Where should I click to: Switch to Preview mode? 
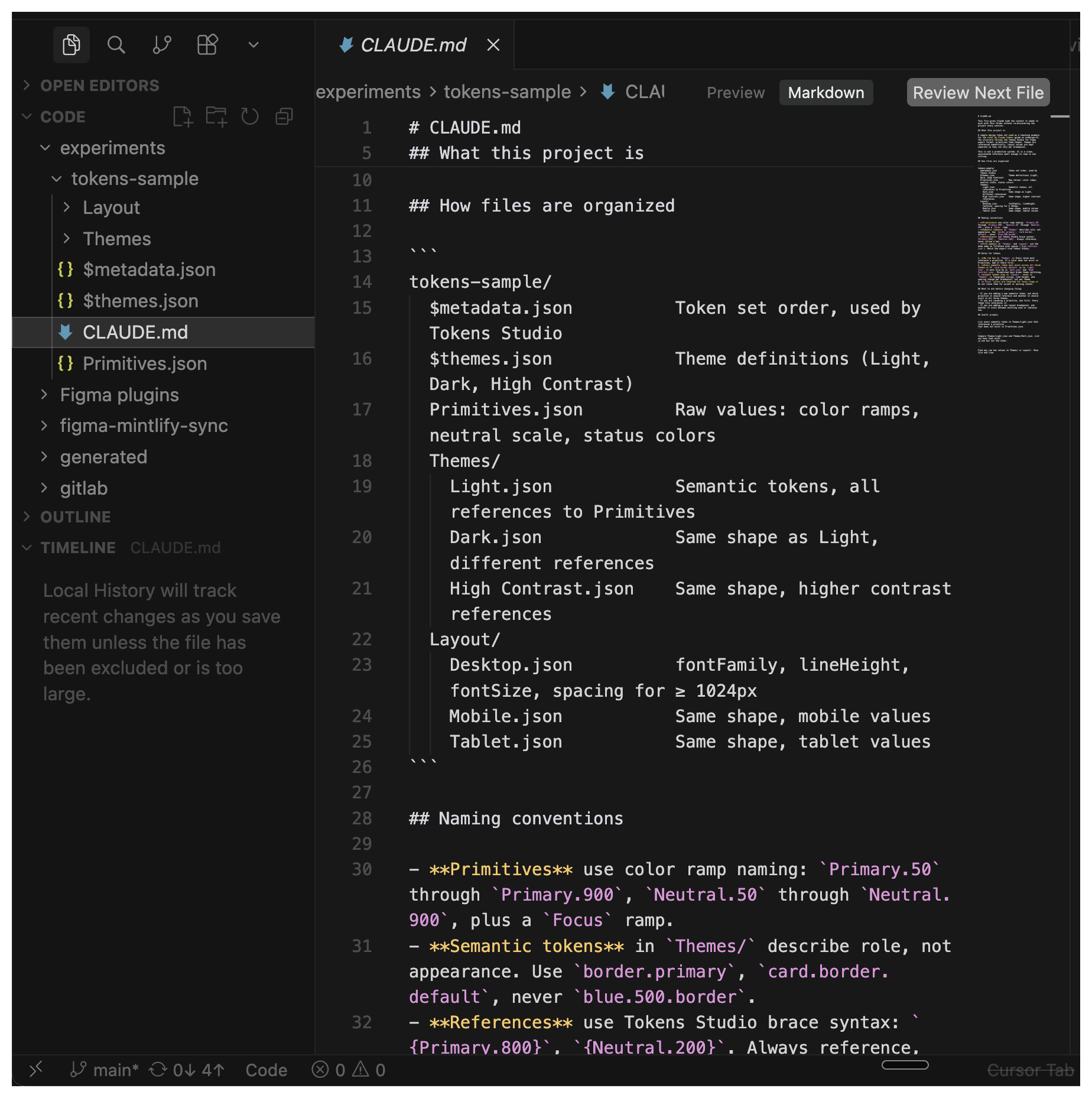coord(736,93)
